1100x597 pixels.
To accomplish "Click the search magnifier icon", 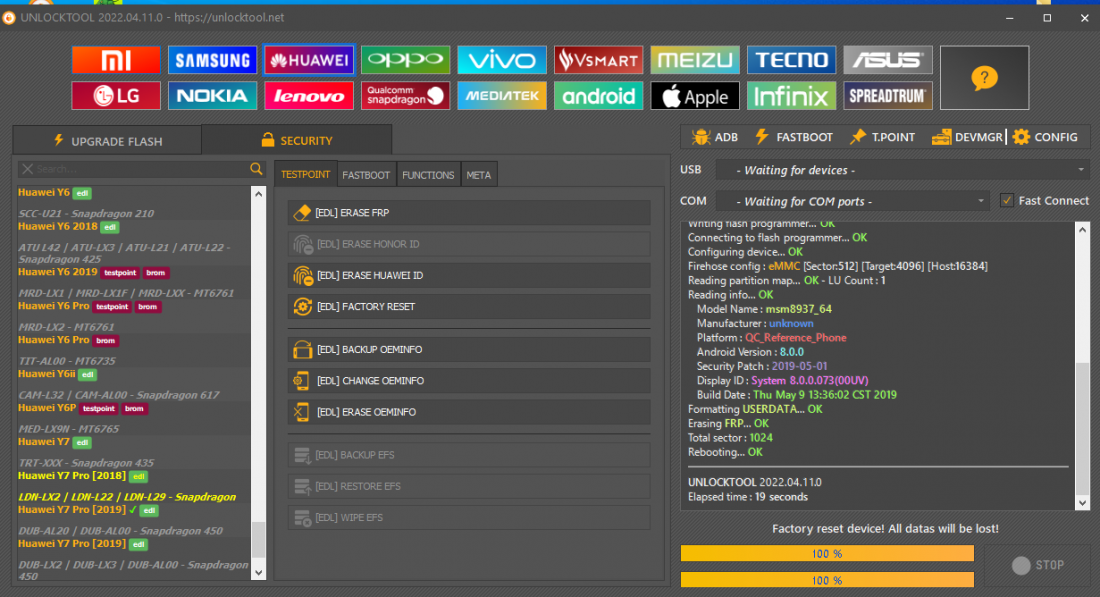I will point(256,169).
